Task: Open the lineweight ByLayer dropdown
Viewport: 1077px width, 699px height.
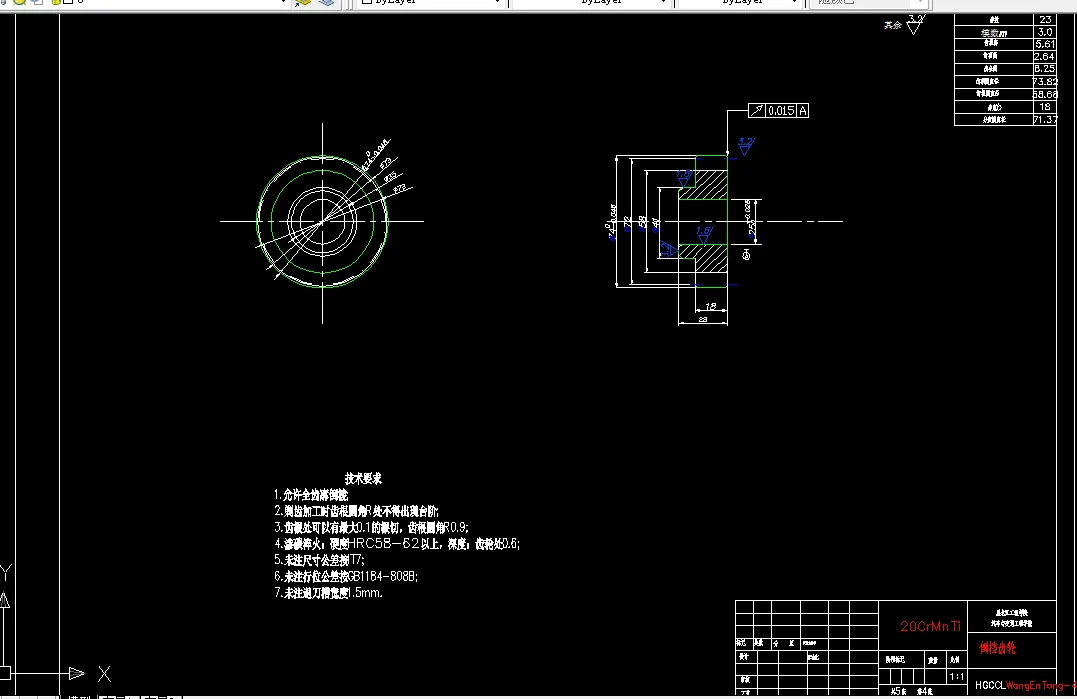Action: (740, 3)
